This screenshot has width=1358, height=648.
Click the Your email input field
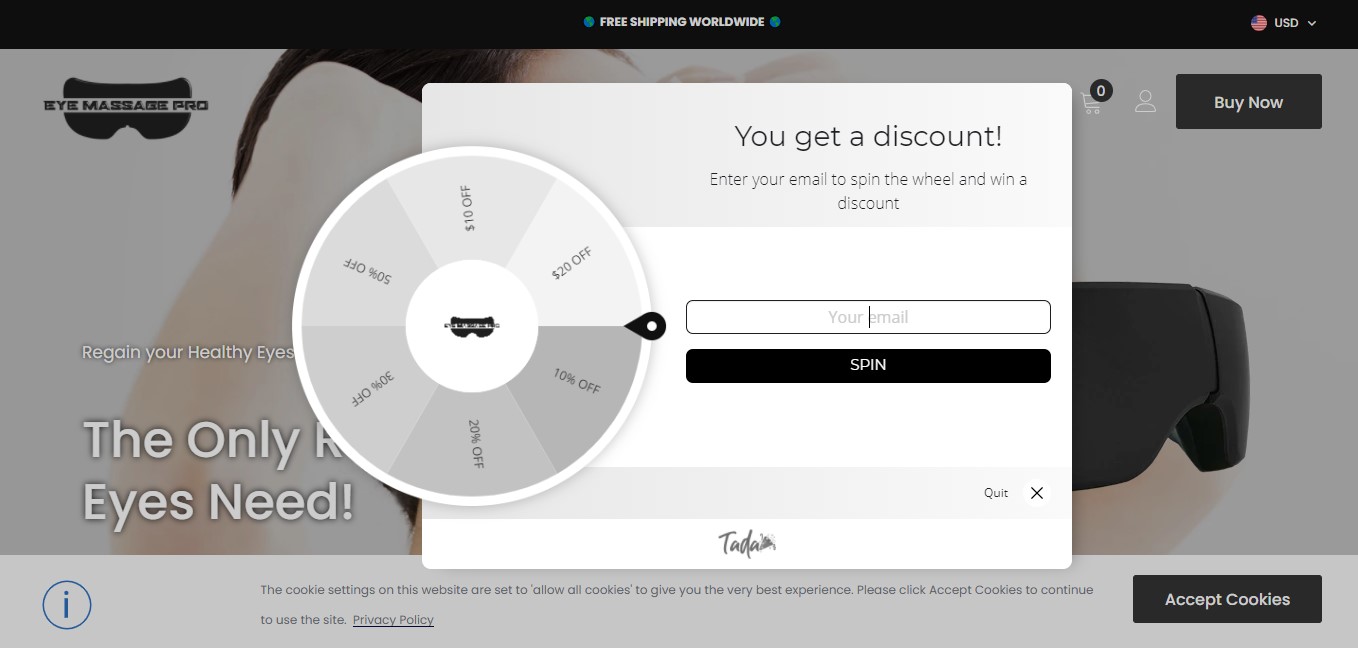[868, 317]
